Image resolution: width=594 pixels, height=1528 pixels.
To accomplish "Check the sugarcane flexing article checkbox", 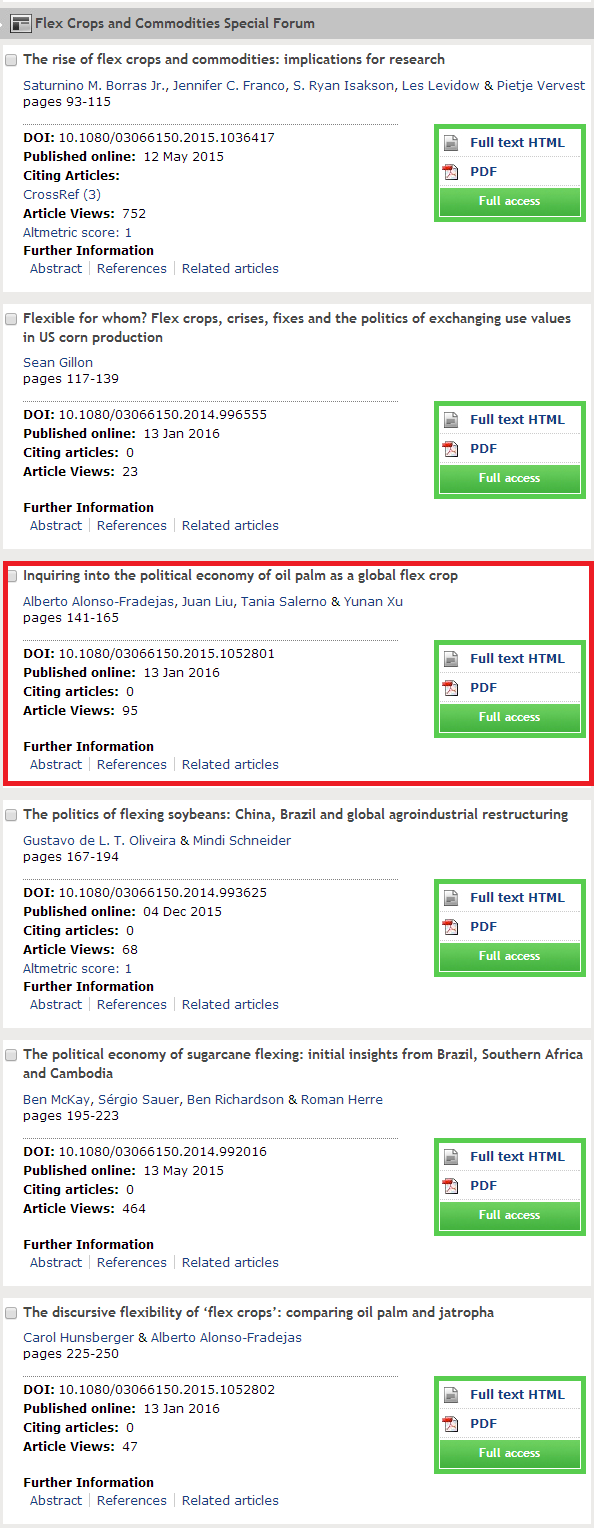I will (12, 1055).
